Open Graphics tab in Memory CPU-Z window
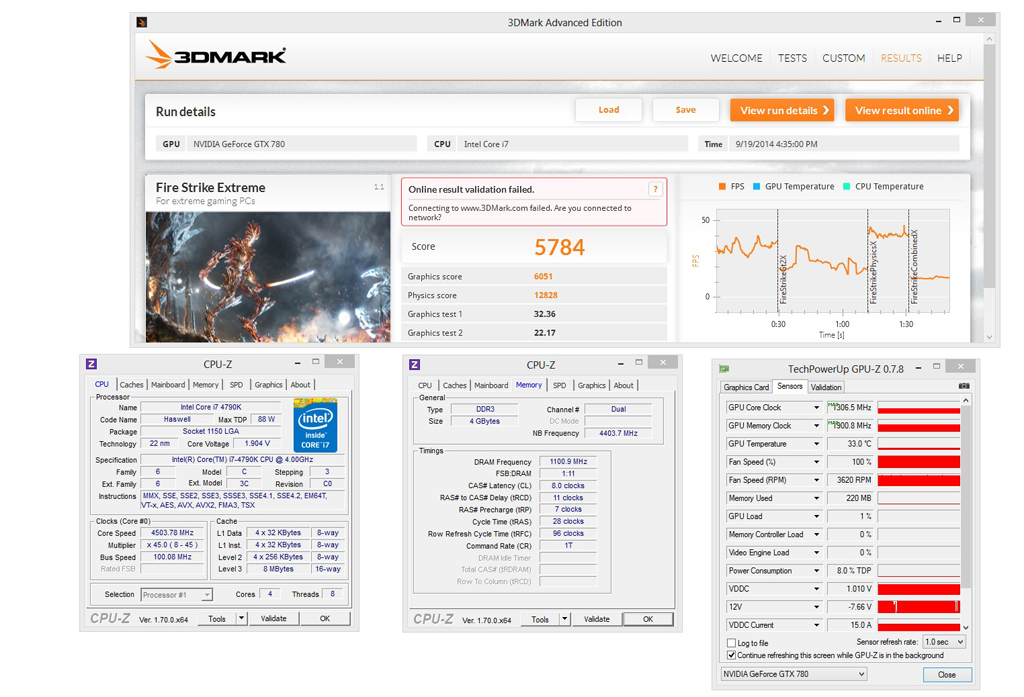The height and width of the screenshot is (697, 1024). (592, 385)
